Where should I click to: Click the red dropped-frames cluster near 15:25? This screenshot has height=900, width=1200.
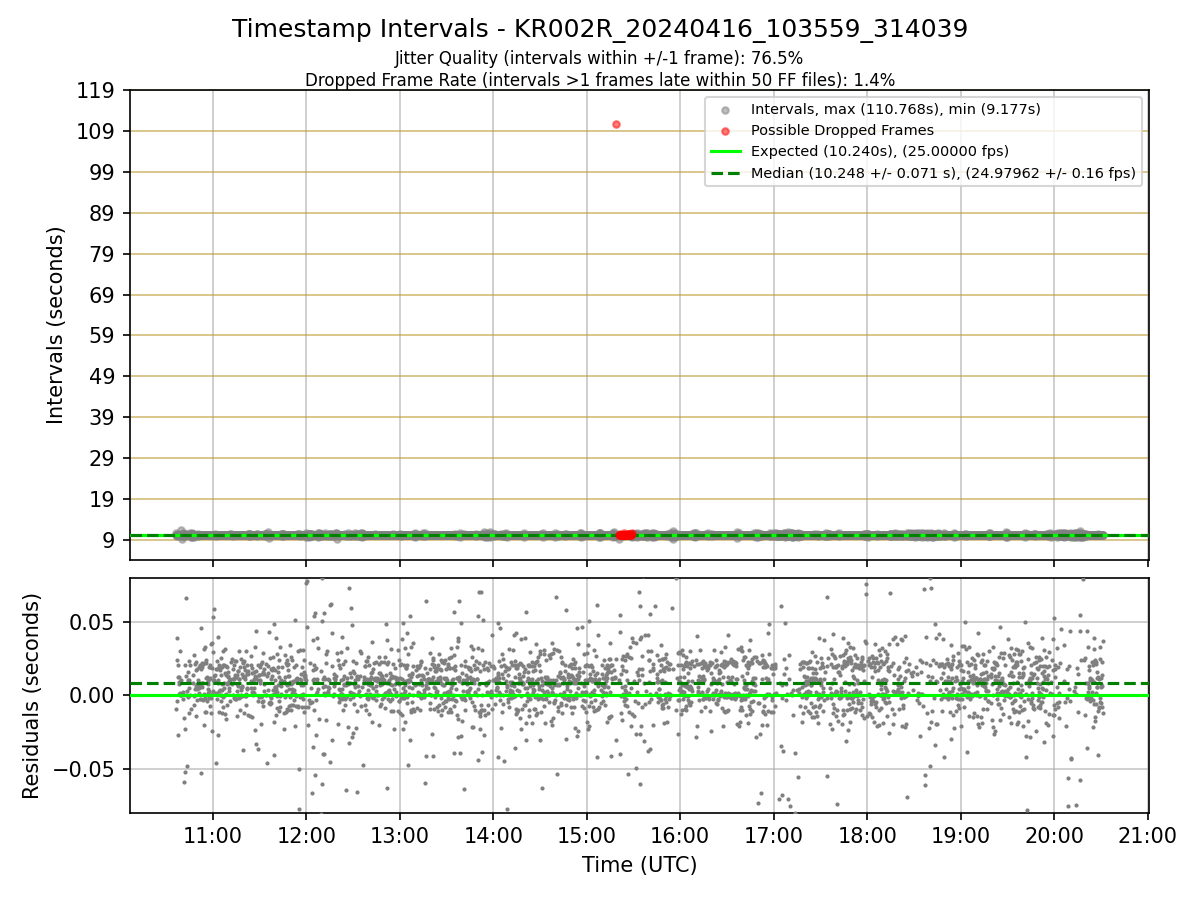click(x=626, y=535)
